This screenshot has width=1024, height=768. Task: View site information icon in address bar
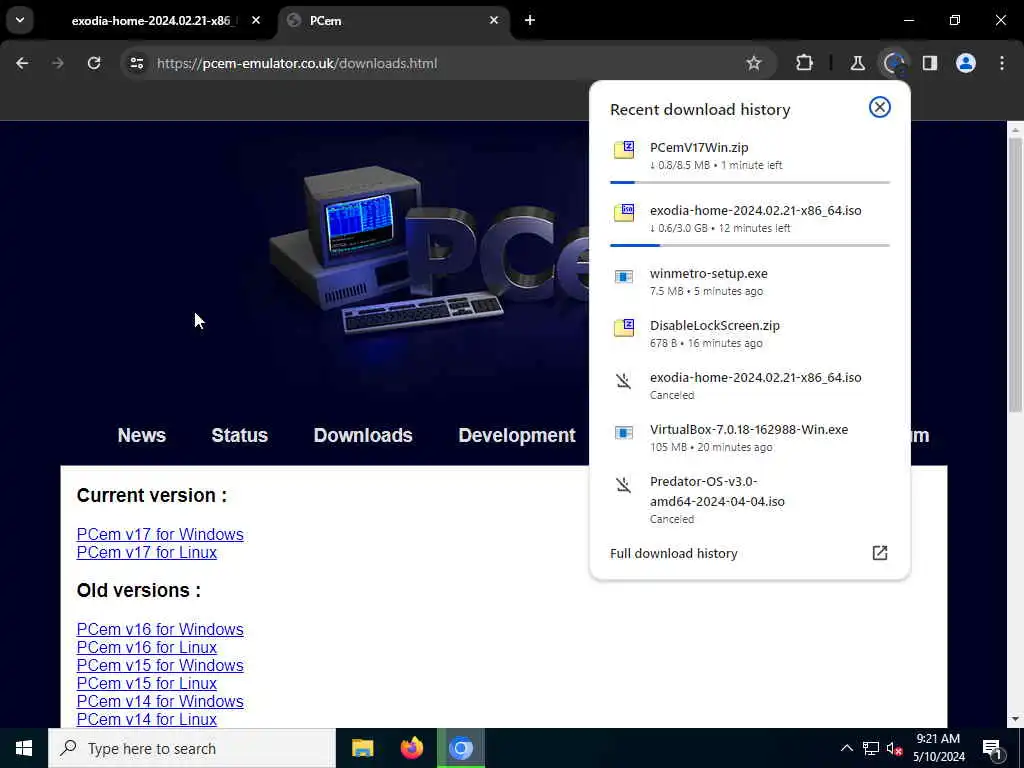click(x=136, y=63)
